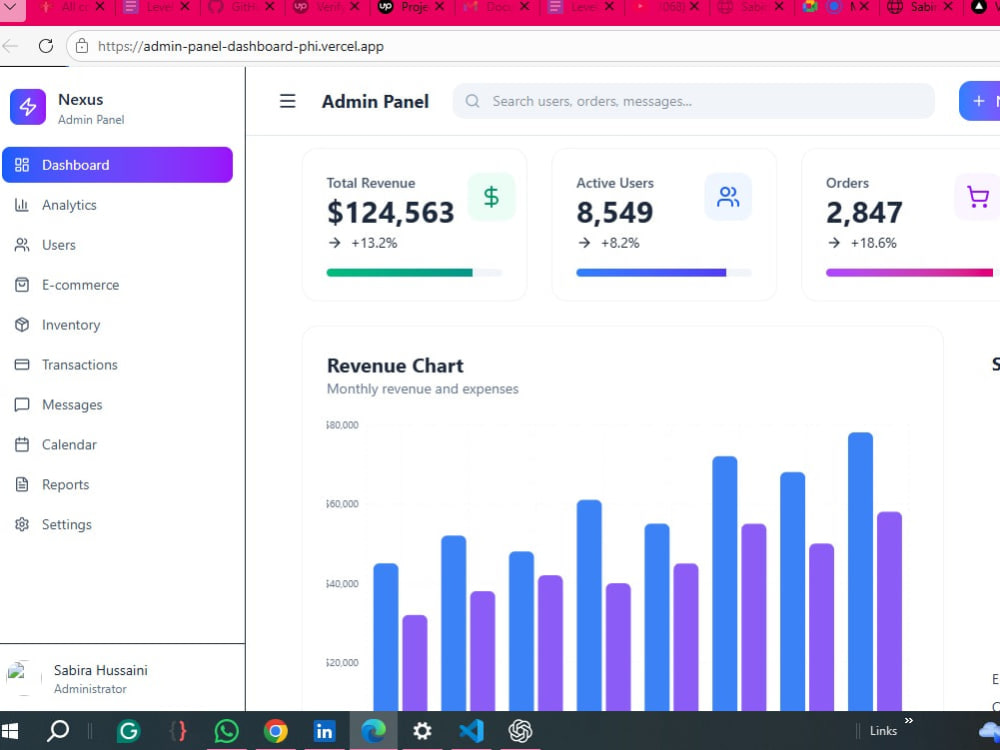Screen dimensions: 1000x750
Task: Click the 'Sabira Hussaini' name
Action: tap(101, 670)
